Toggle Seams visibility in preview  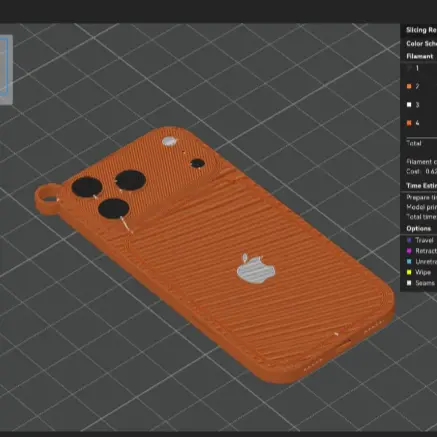409,283
